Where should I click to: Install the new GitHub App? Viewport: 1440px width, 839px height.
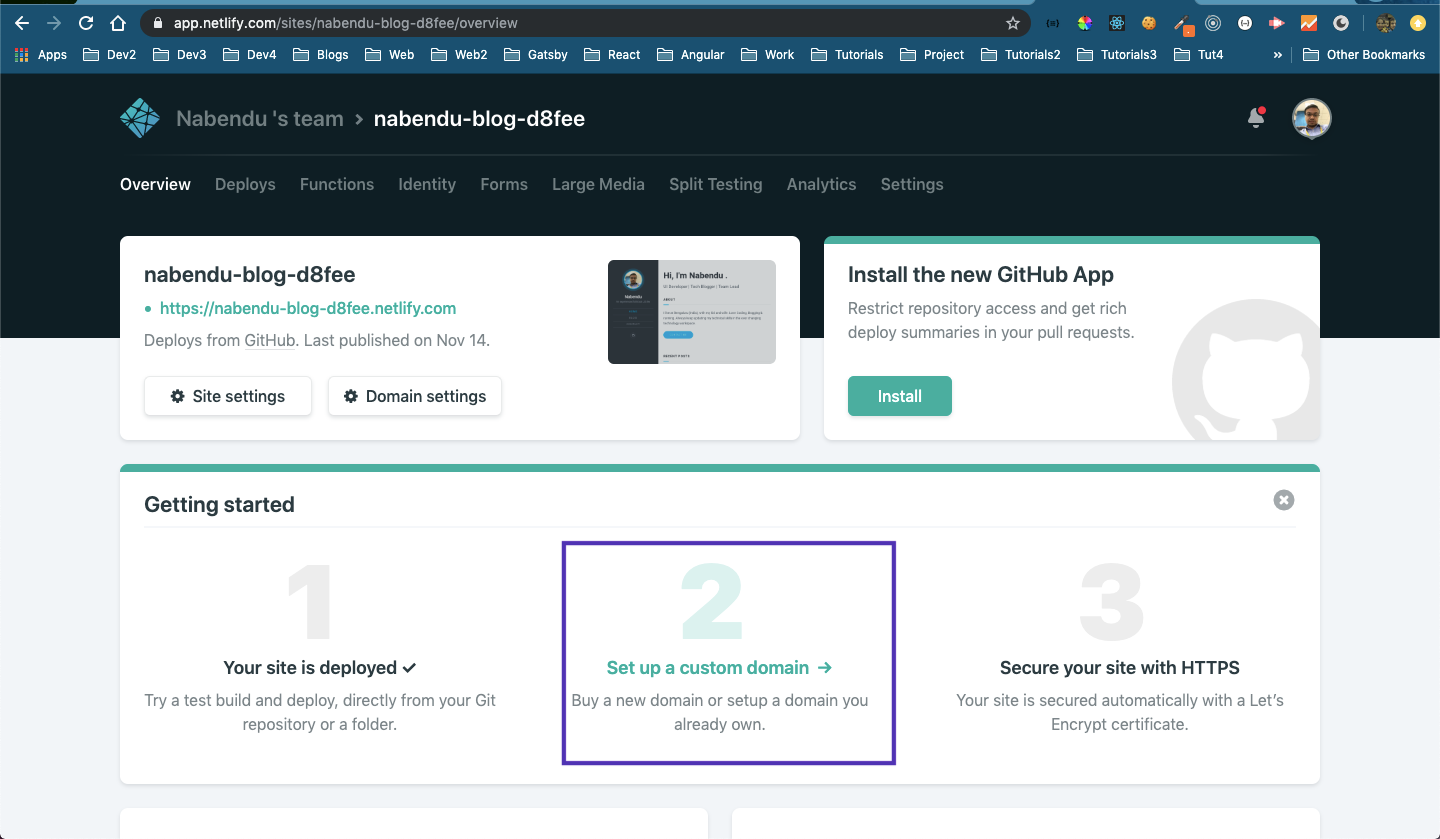(x=900, y=396)
